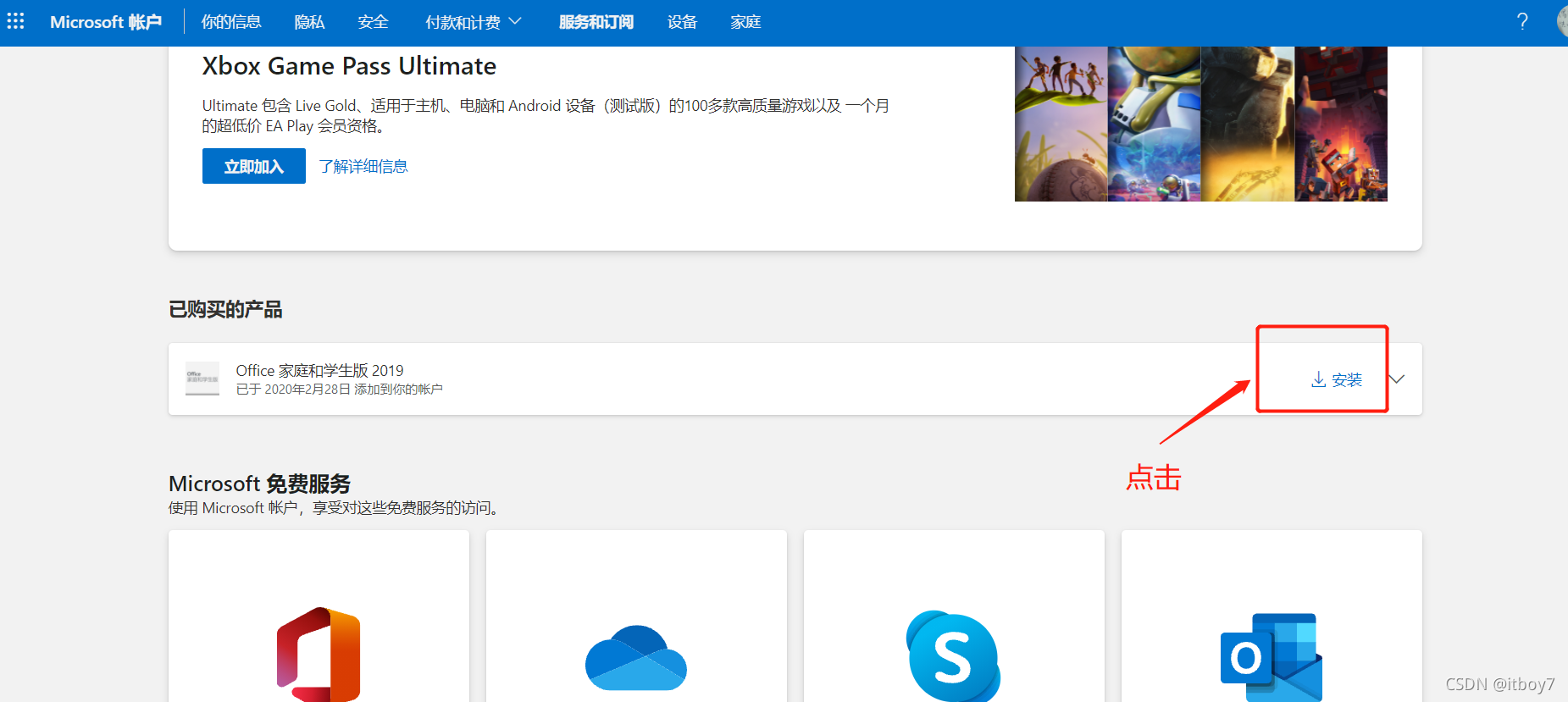Click the help question mark icon
1568x702 pixels.
(x=1522, y=22)
